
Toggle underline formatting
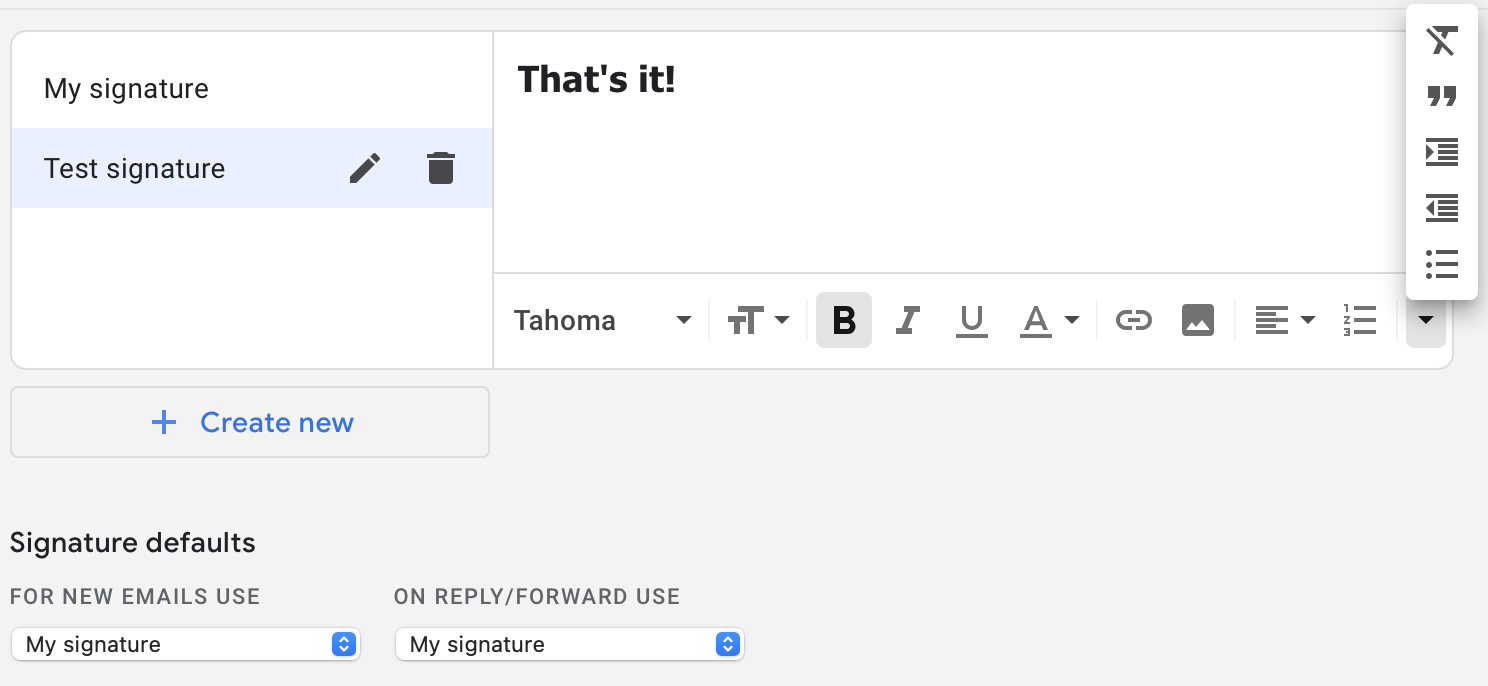tap(971, 320)
